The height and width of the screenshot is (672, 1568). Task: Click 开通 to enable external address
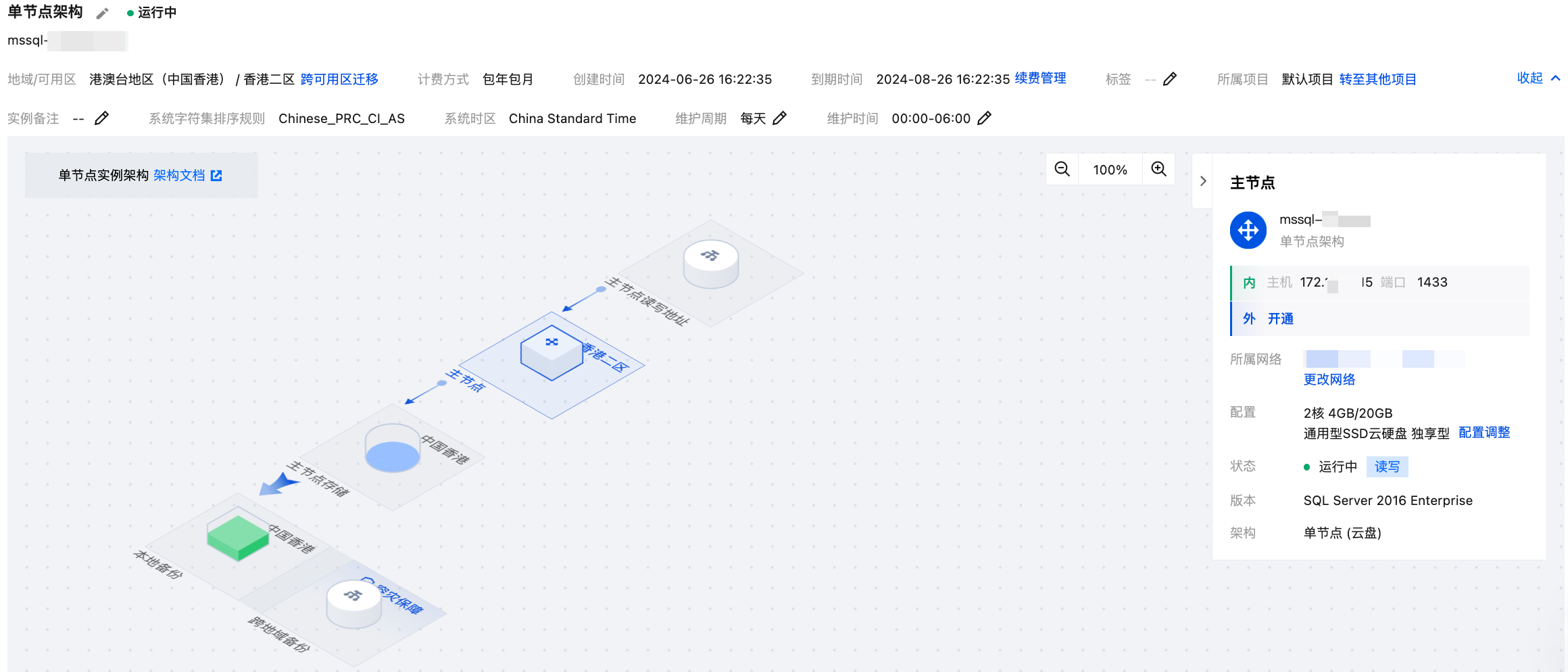1281,319
